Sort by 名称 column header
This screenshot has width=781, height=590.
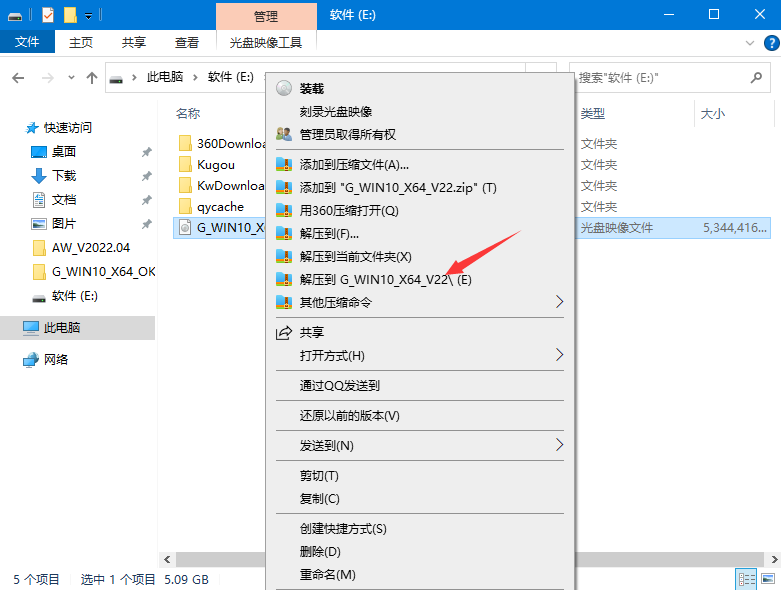coord(188,114)
